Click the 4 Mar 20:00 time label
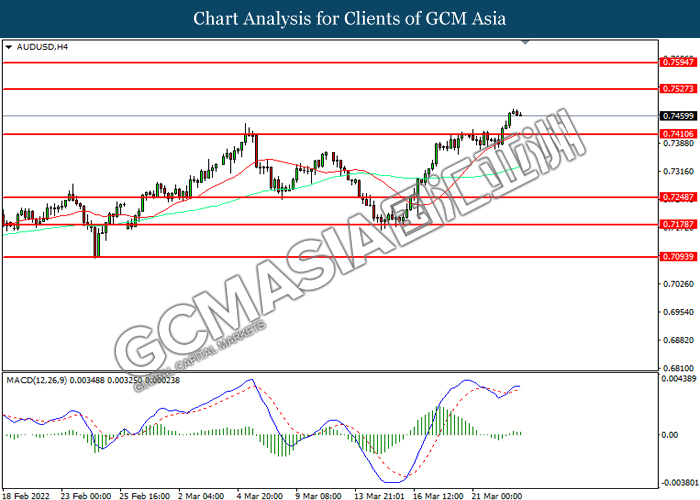Image resolution: width=700 pixels, height=500 pixels. tap(260, 496)
